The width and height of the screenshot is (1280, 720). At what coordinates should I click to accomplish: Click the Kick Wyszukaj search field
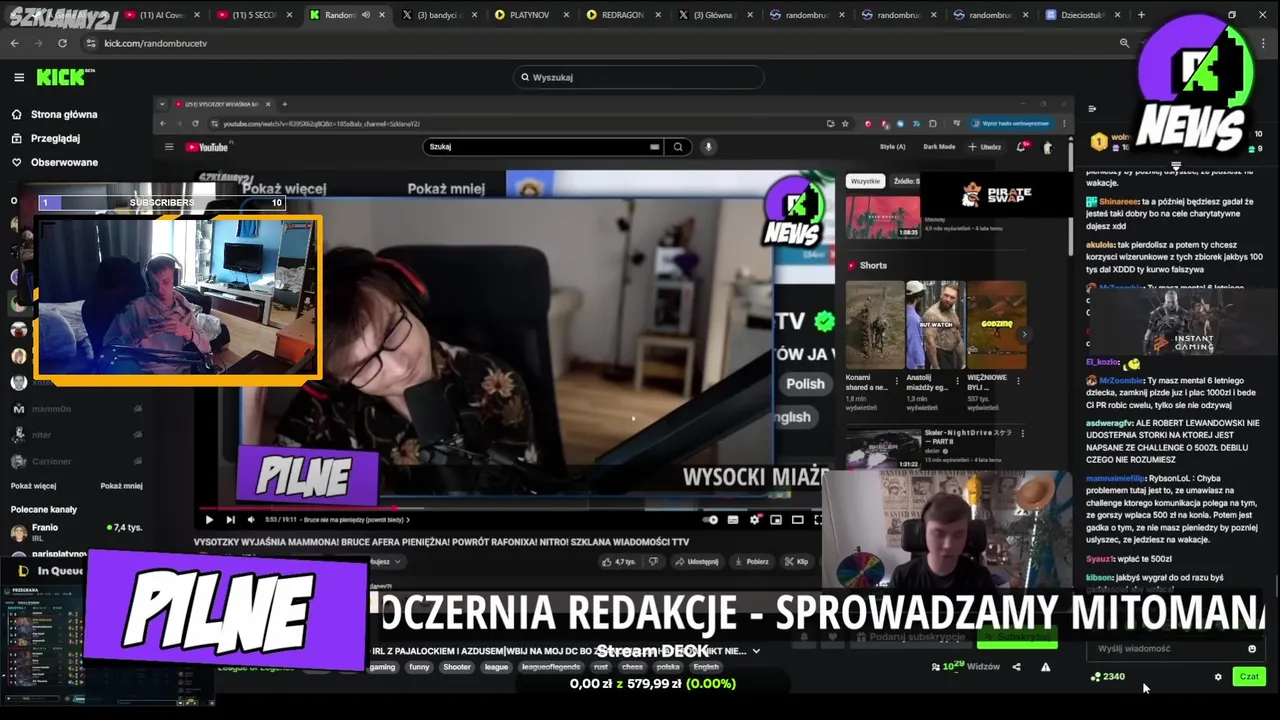[x=638, y=77]
